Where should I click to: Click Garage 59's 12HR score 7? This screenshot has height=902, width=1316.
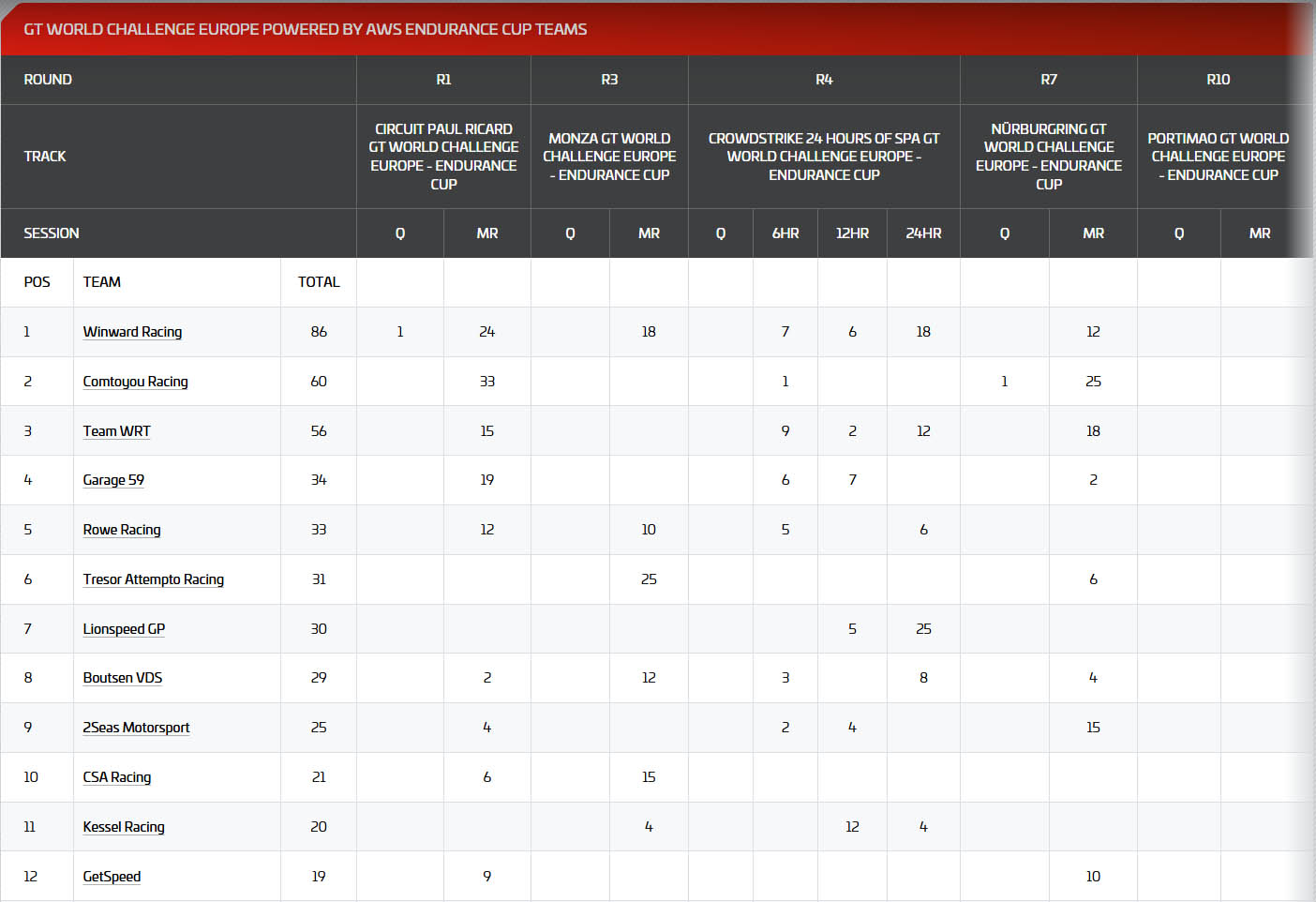click(852, 480)
